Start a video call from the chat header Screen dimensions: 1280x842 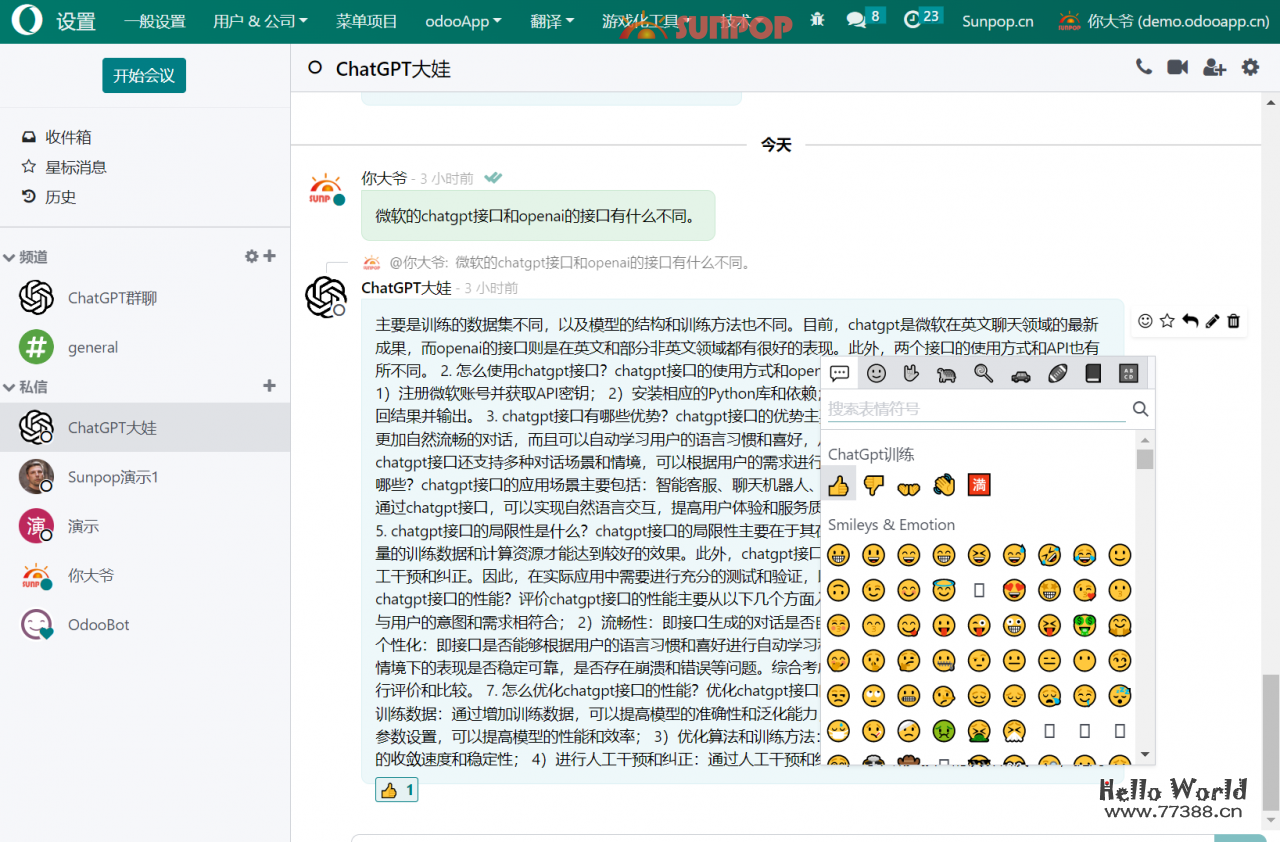[1177, 67]
